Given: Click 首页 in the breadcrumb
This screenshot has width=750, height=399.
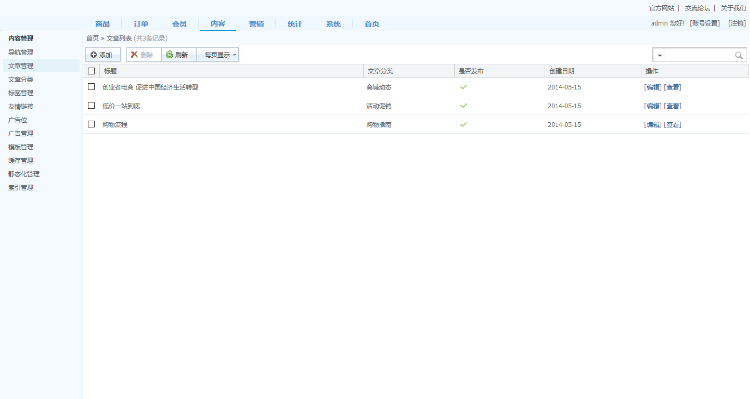Looking at the screenshot, I should click(92, 38).
